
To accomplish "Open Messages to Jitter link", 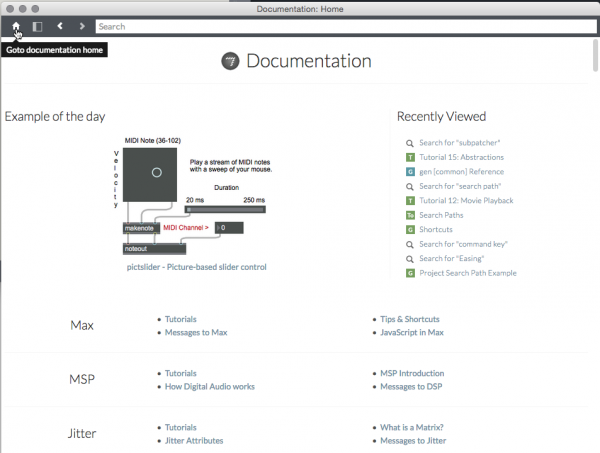I will [413, 441].
